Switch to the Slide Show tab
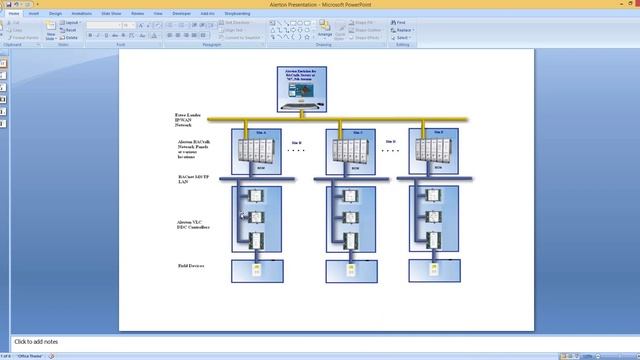 pyautogui.click(x=111, y=13)
